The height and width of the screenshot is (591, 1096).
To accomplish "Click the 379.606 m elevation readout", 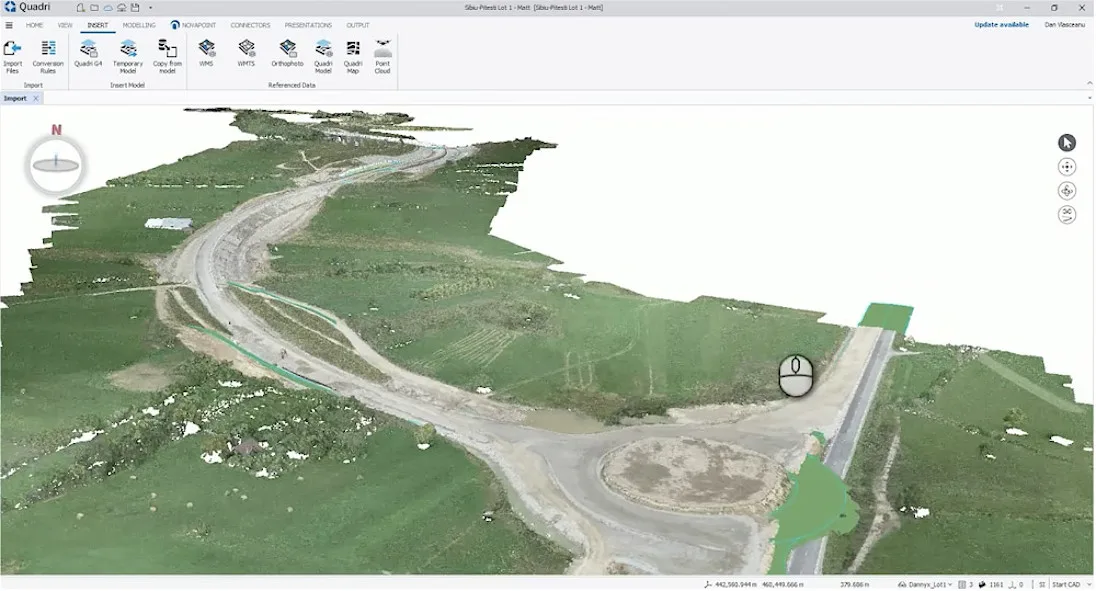I will click(x=854, y=585).
